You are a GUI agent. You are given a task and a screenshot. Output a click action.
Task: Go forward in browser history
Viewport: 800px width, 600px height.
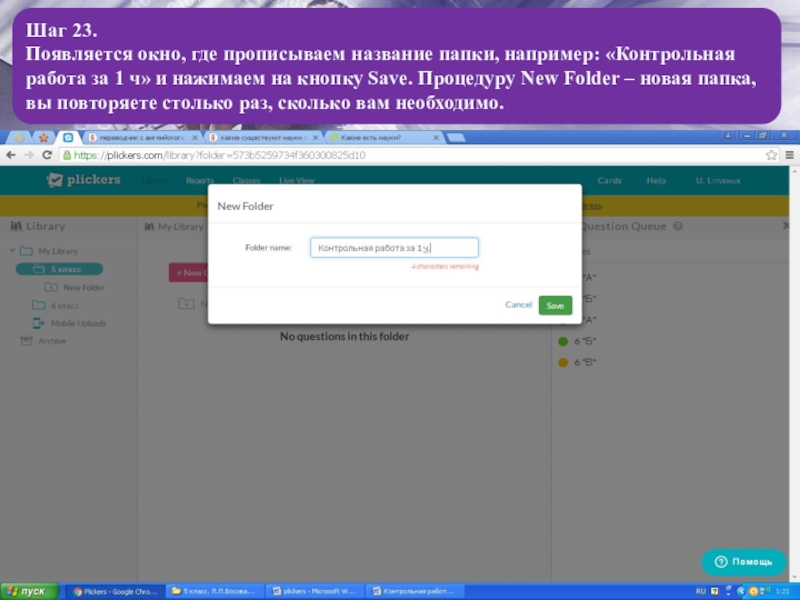pyautogui.click(x=29, y=155)
